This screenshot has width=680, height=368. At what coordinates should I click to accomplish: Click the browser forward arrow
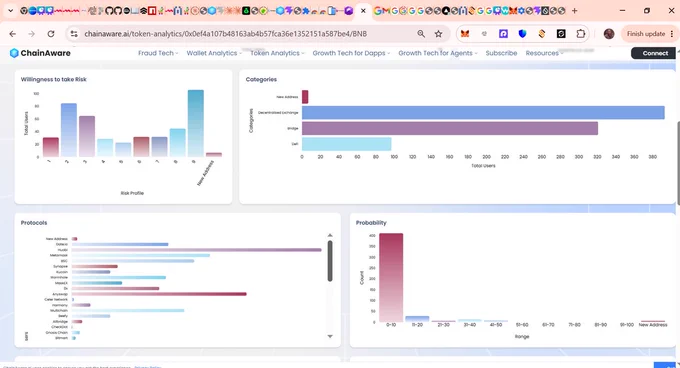31,34
